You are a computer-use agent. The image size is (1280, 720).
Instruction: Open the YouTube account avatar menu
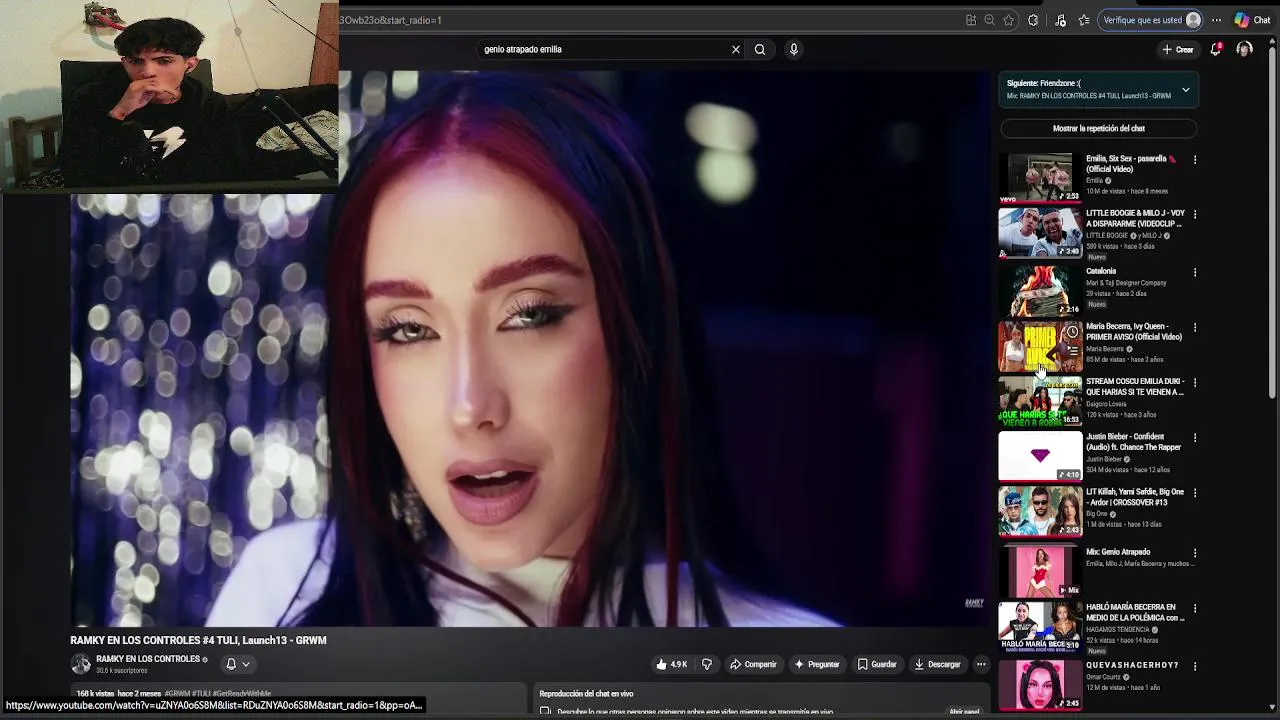1244,49
